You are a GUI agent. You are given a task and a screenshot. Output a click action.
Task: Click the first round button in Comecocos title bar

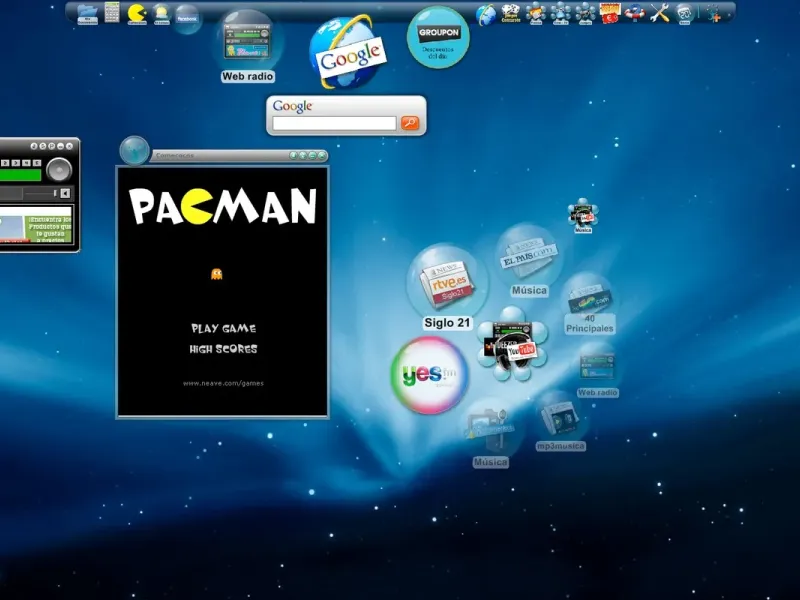point(294,155)
